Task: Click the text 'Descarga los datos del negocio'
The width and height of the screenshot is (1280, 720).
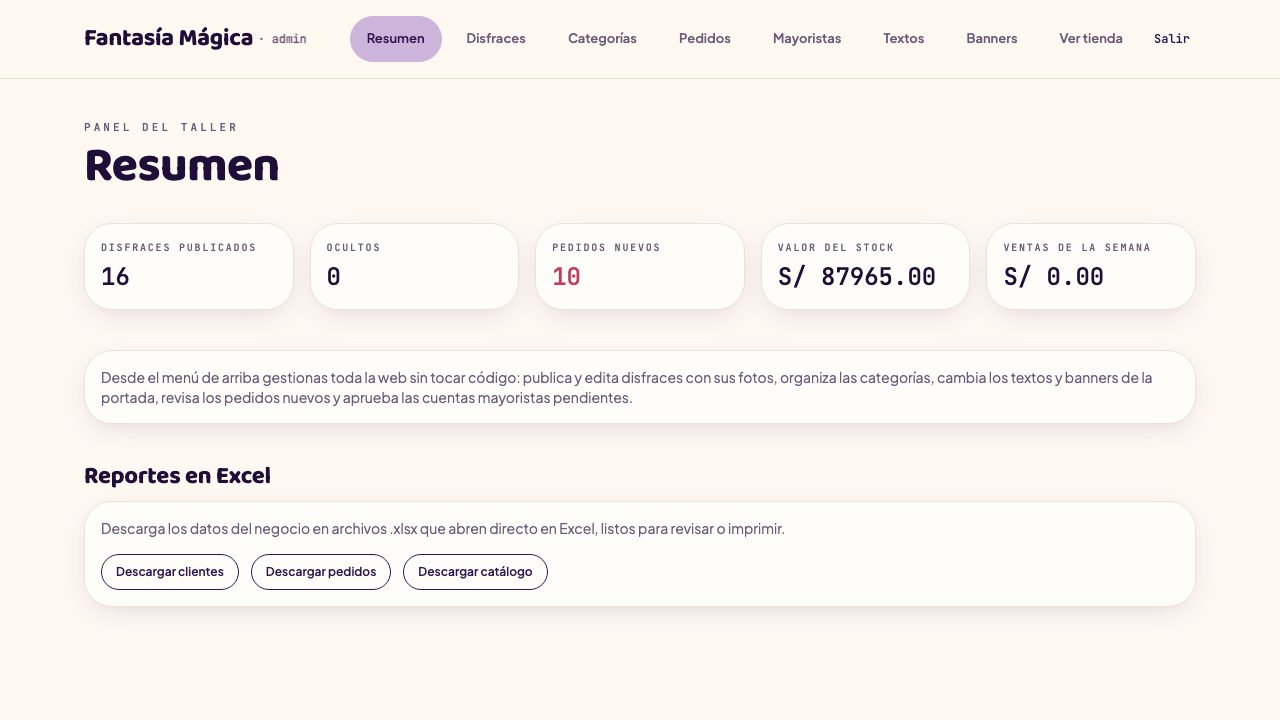Action: pyautogui.click(x=443, y=529)
